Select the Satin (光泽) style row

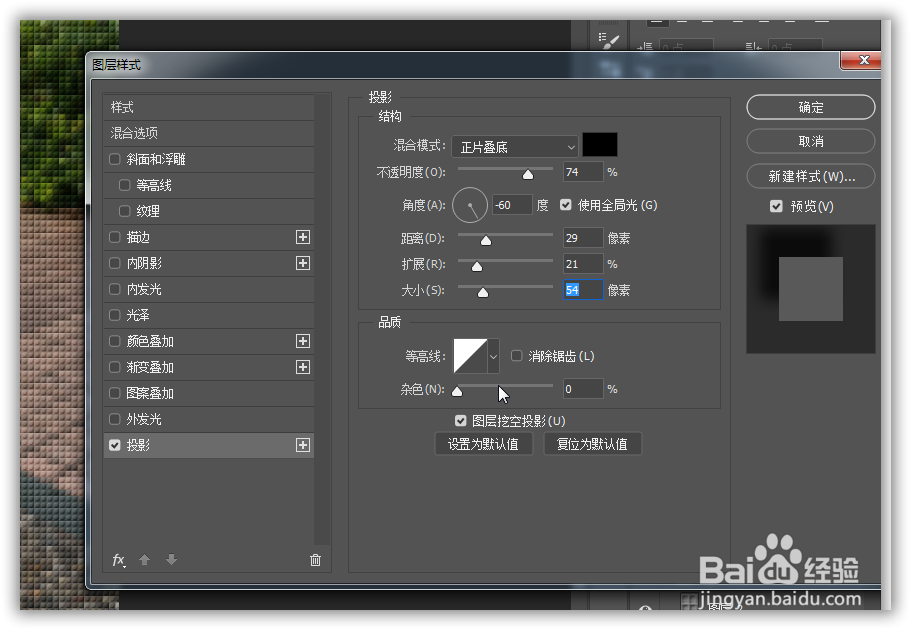[x=209, y=315]
